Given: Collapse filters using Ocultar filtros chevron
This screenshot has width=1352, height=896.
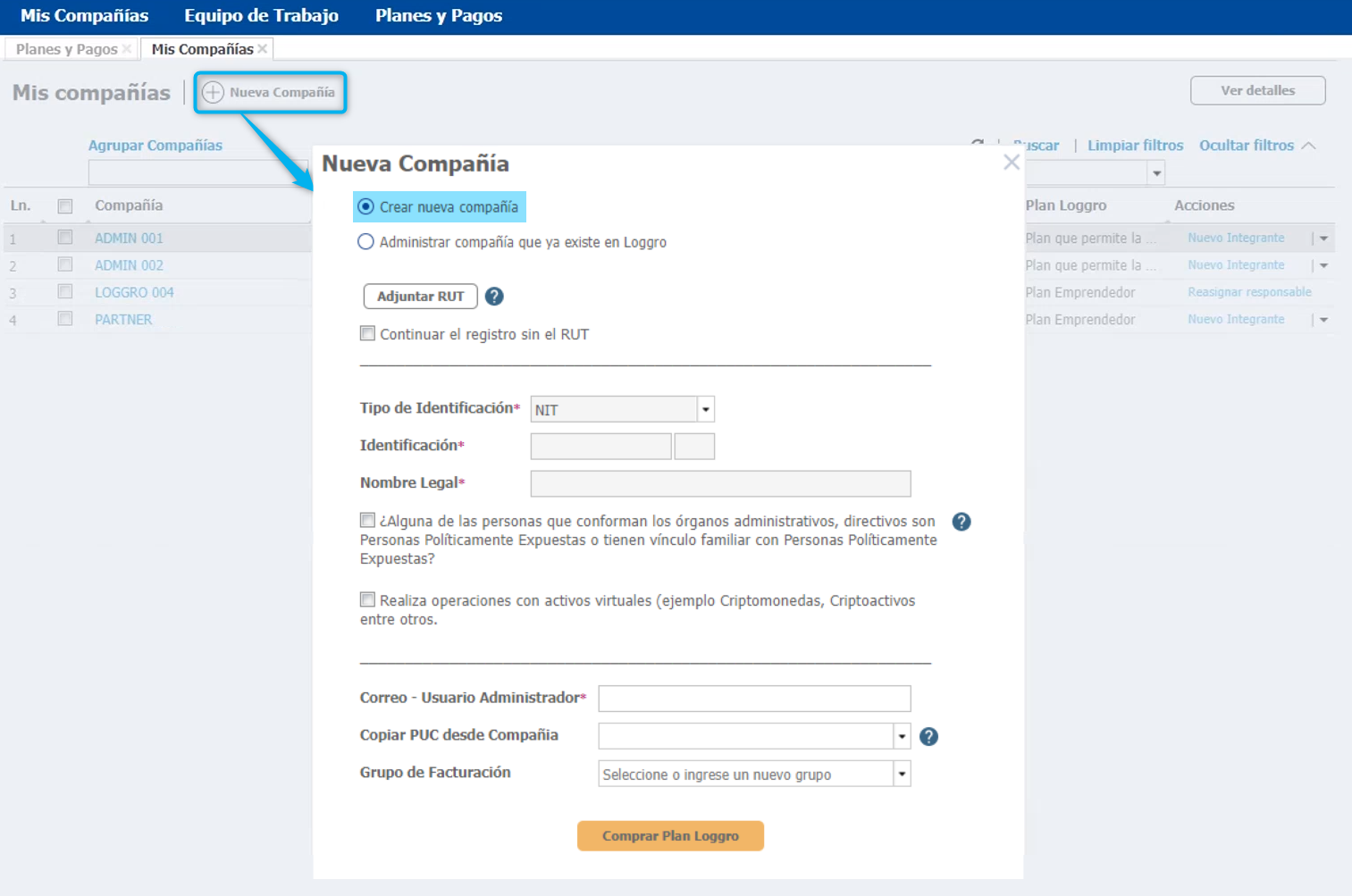Looking at the screenshot, I should coord(1309,146).
